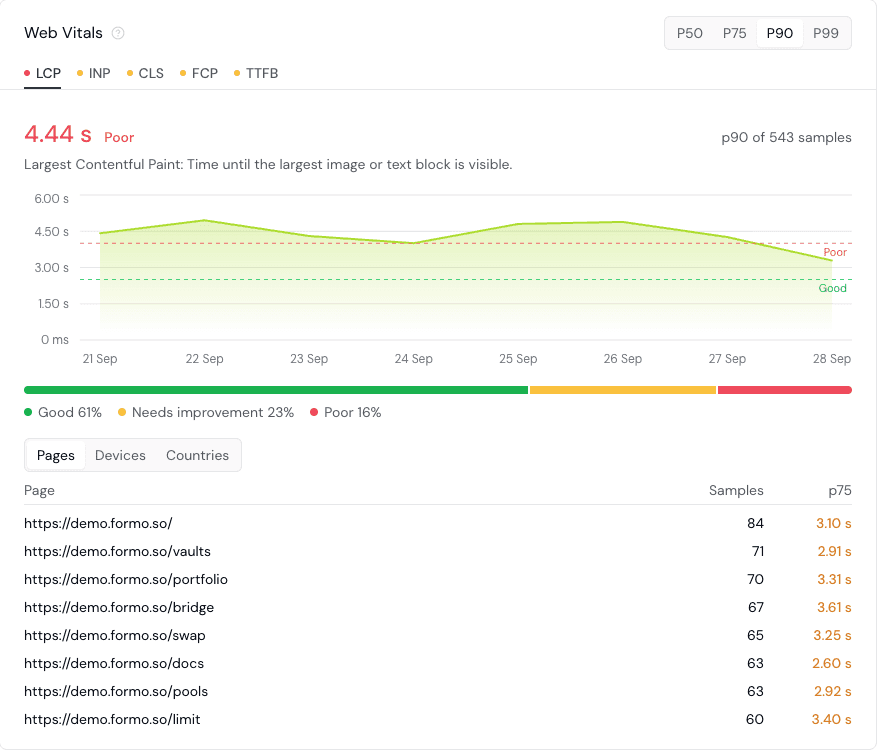Click the 22 Sep data point on chart
The height and width of the screenshot is (751, 878).
[x=204, y=220]
